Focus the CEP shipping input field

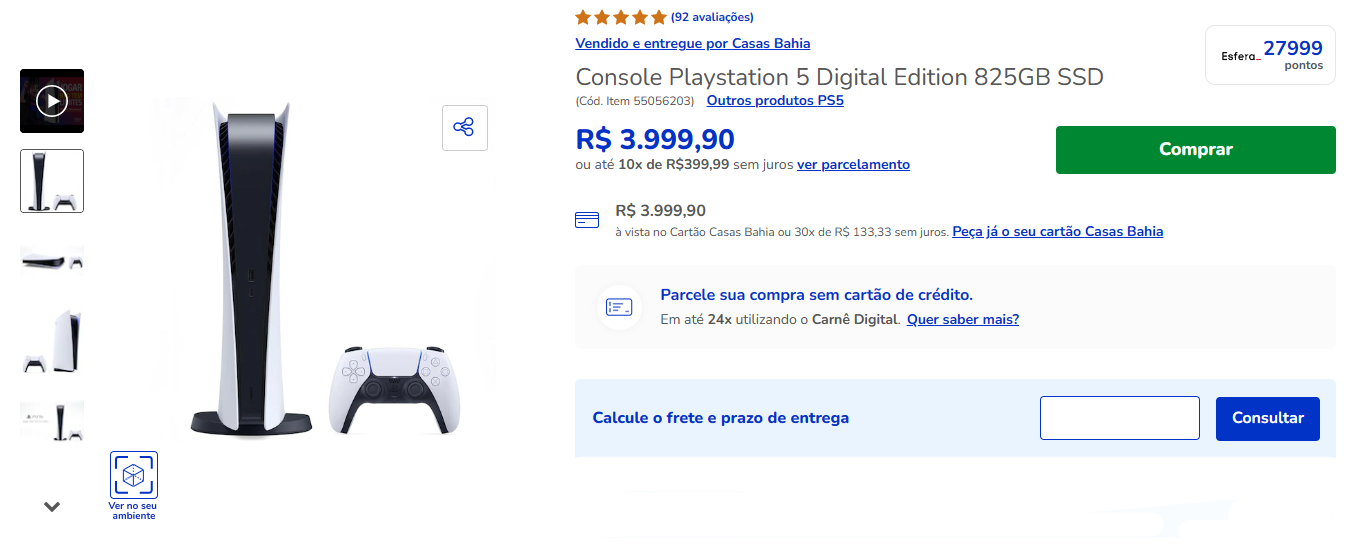pos(1120,418)
